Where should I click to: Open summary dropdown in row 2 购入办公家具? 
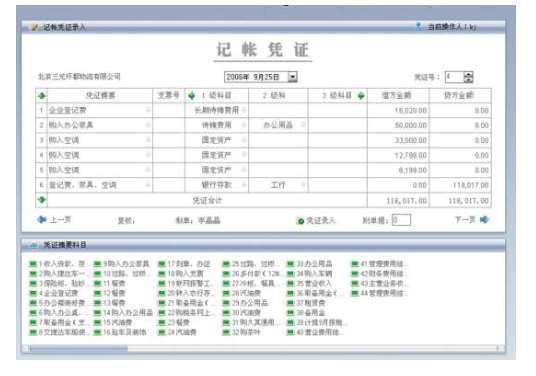click(x=148, y=125)
